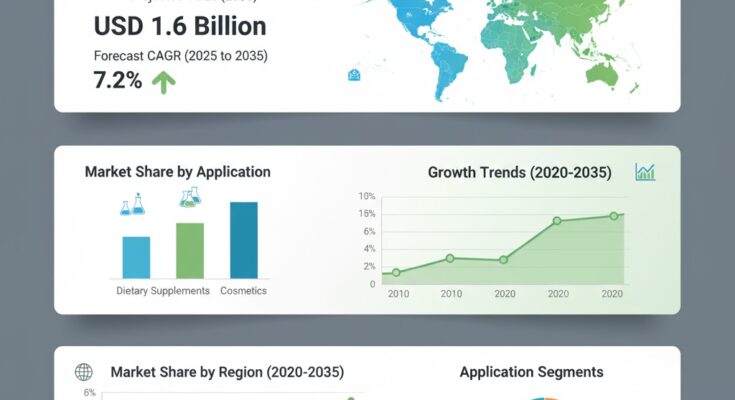
Task: Click the USD 1.6 Billion value
Action: click(x=180, y=26)
